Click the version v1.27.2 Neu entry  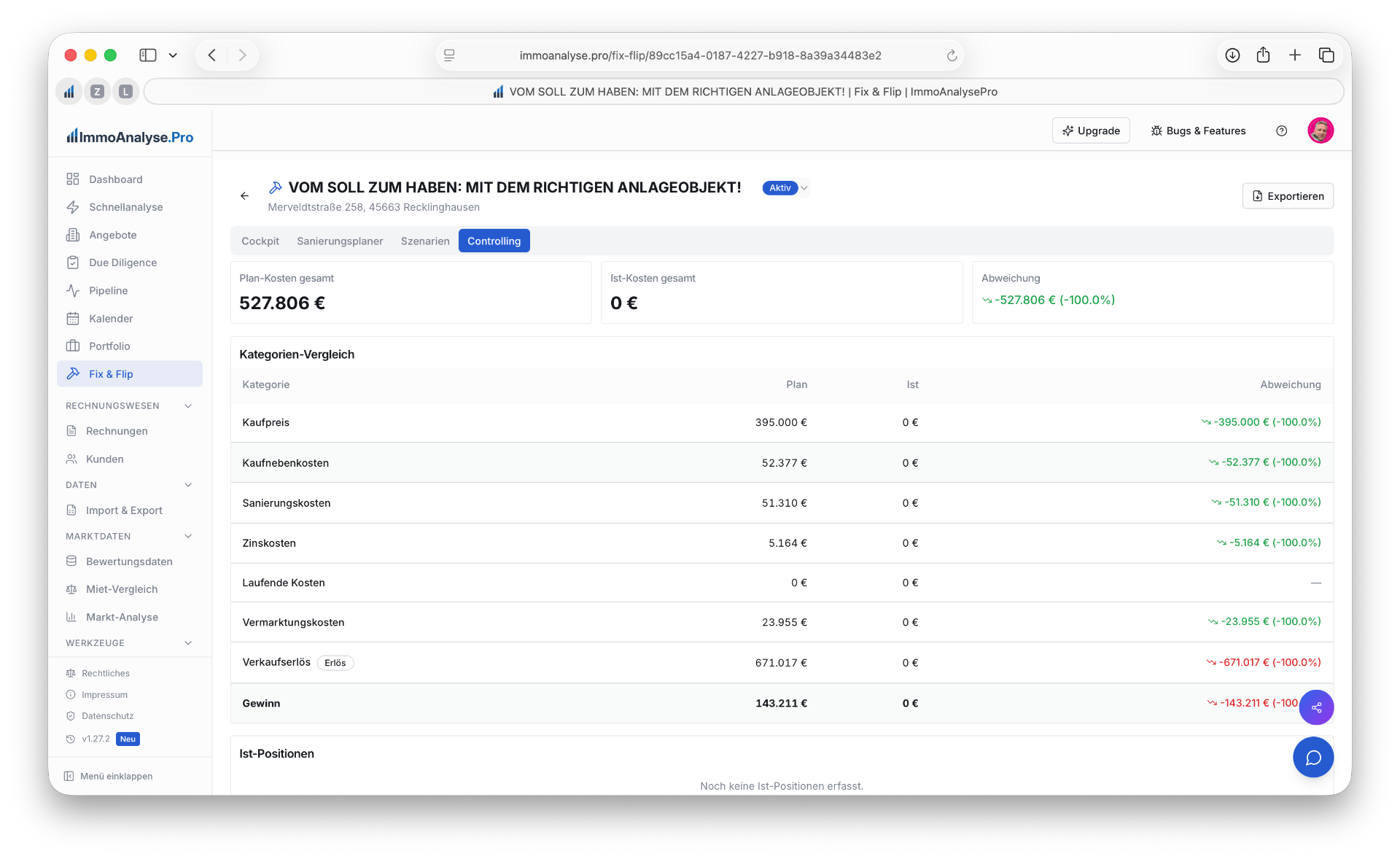[x=103, y=739]
